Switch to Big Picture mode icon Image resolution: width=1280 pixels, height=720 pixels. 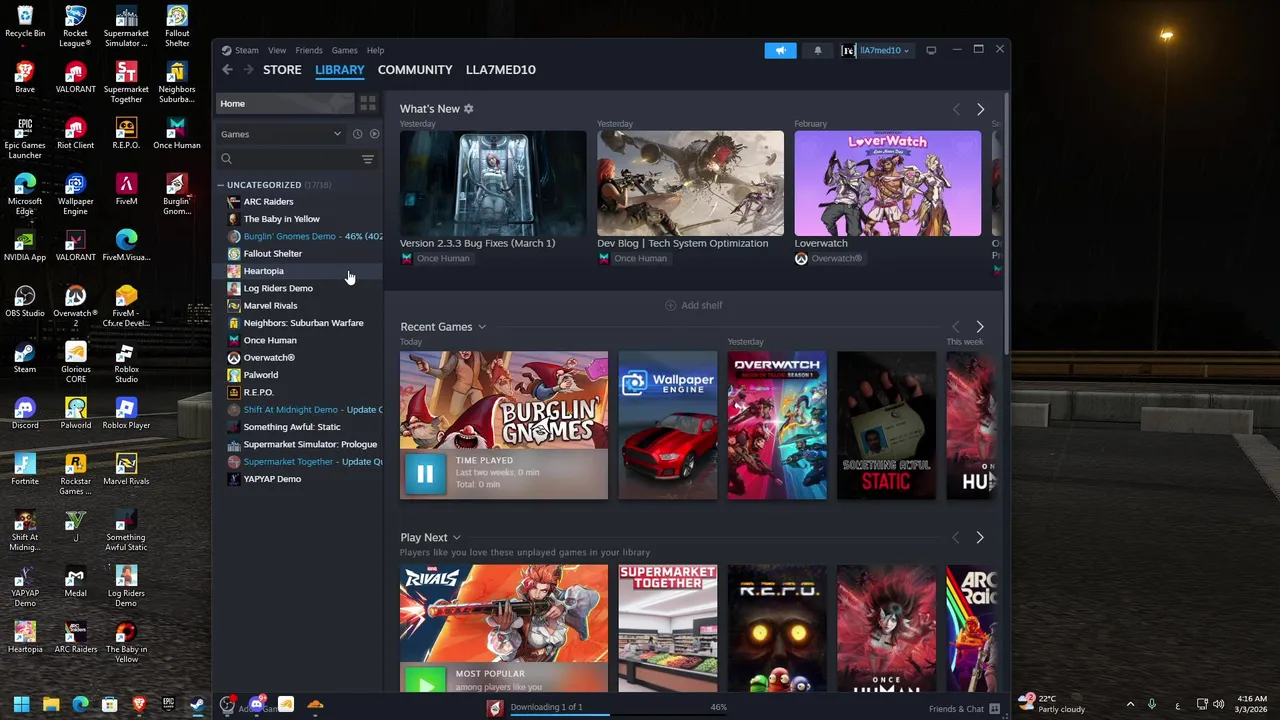[x=931, y=50]
